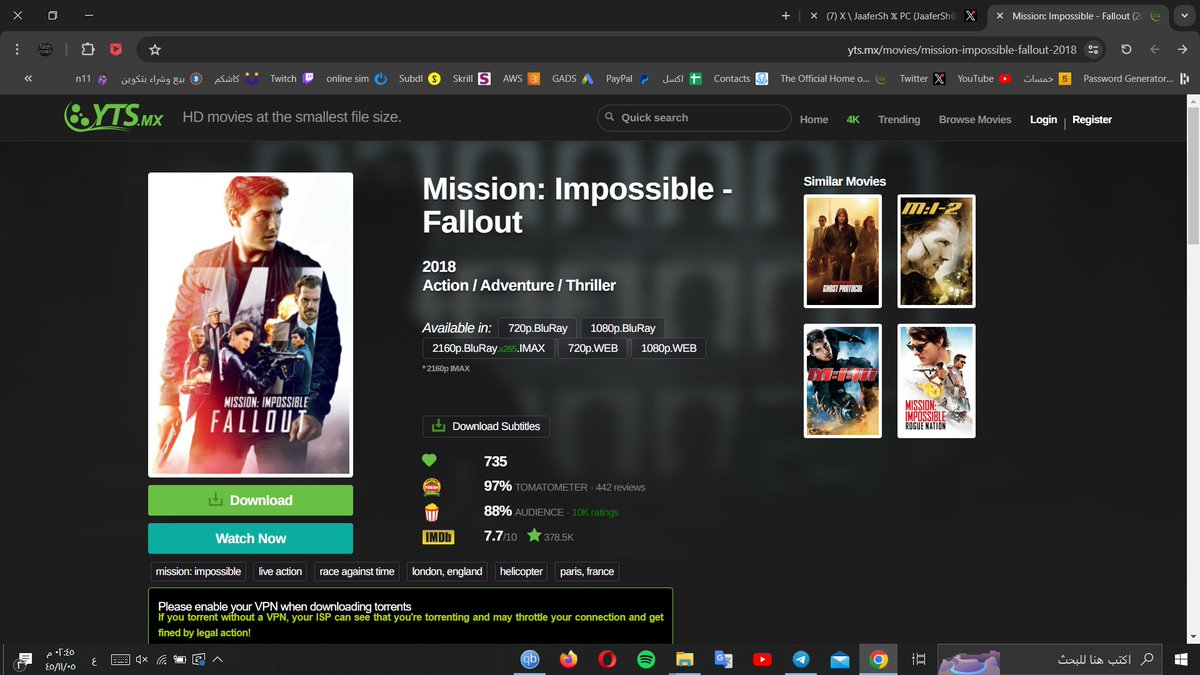The width and height of the screenshot is (1200, 675).
Task: Open the Skrill bookmark
Action: coord(471,78)
